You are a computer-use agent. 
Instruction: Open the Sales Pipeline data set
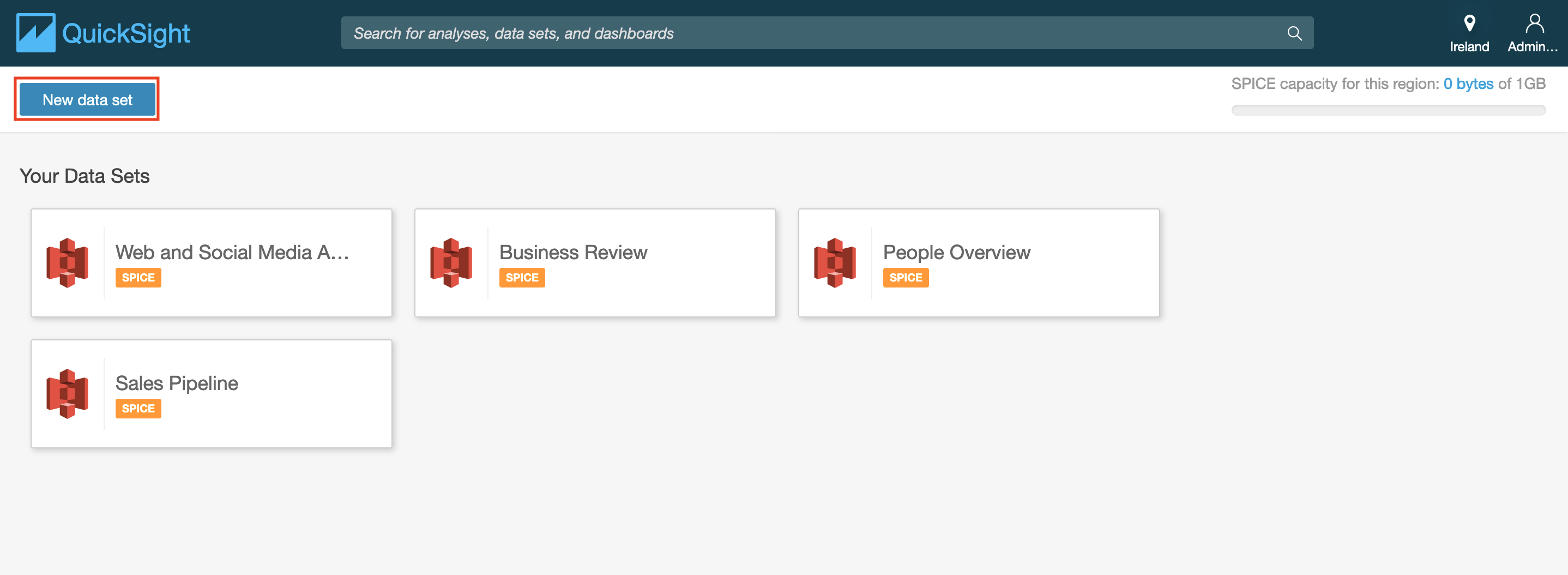177,383
